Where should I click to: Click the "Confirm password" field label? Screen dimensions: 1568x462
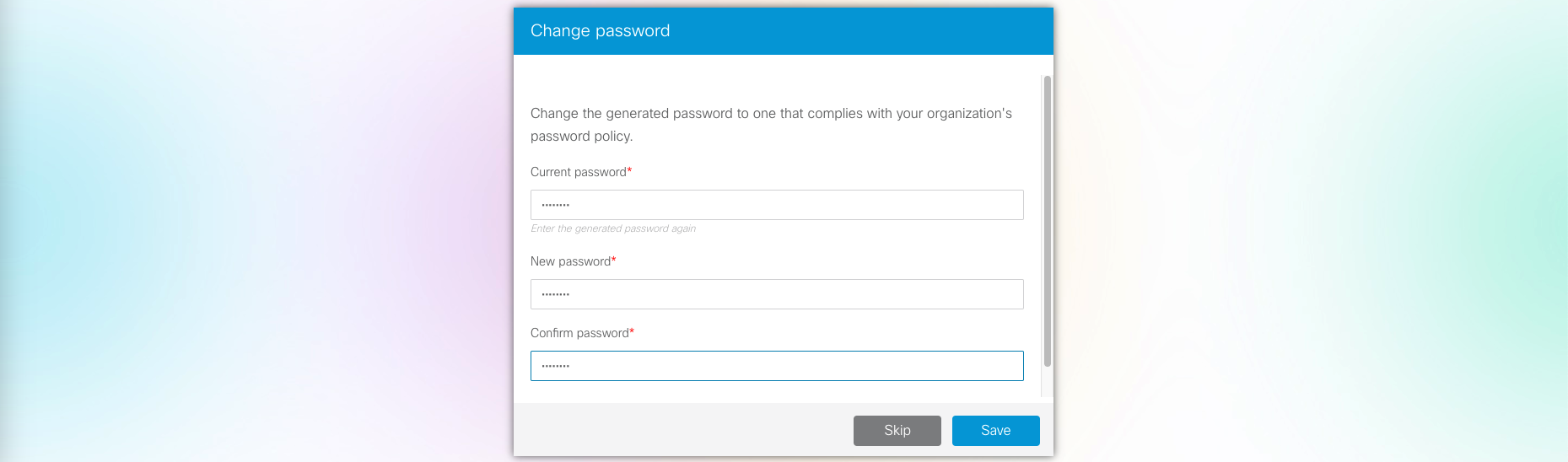[579, 333]
